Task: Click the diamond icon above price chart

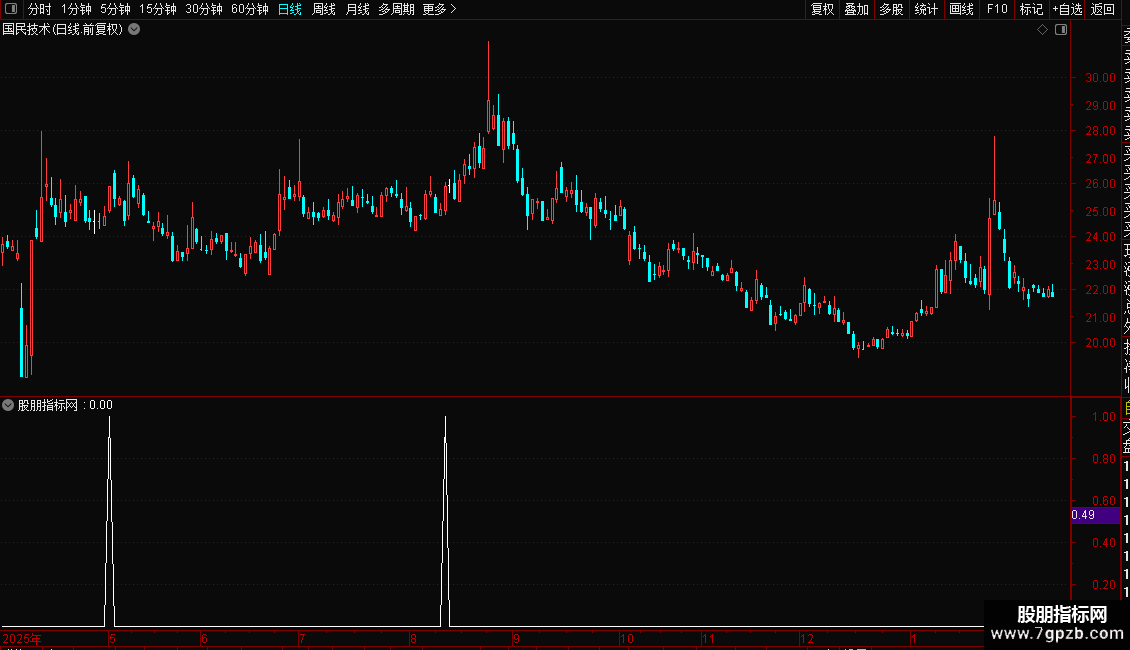Action: pos(1042,30)
